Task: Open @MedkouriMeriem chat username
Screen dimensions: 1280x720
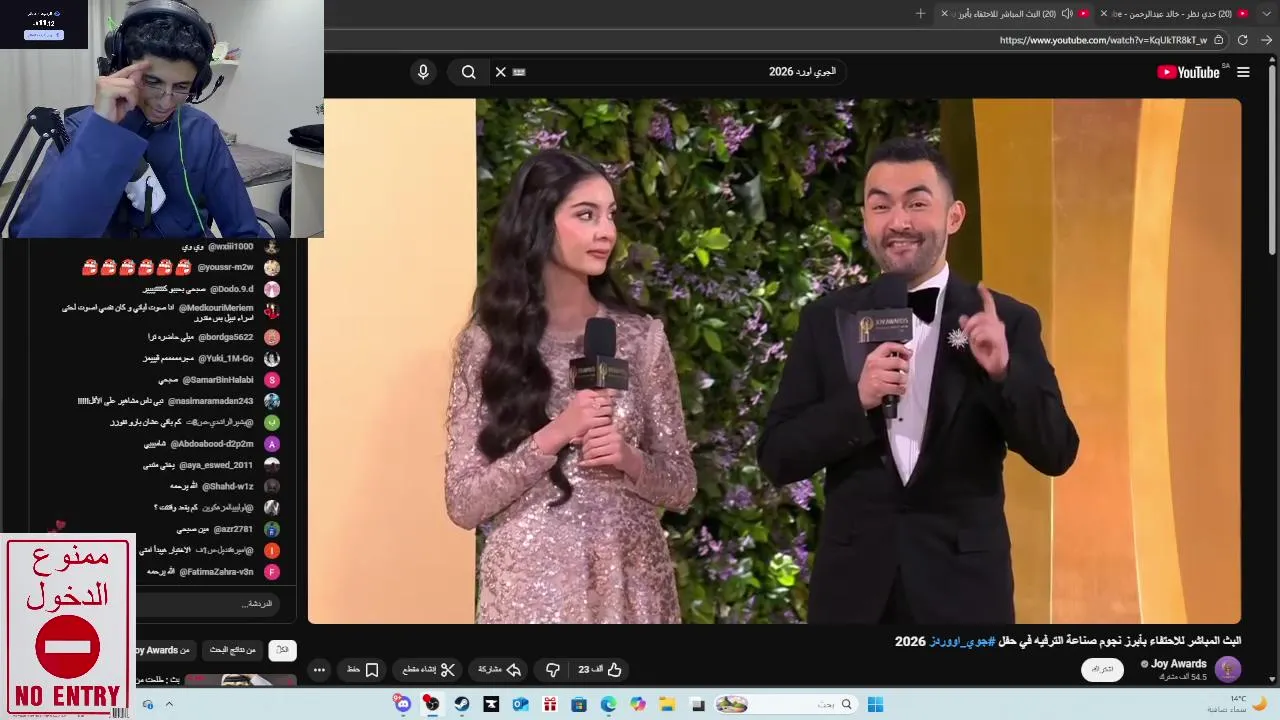Action: (216, 308)
